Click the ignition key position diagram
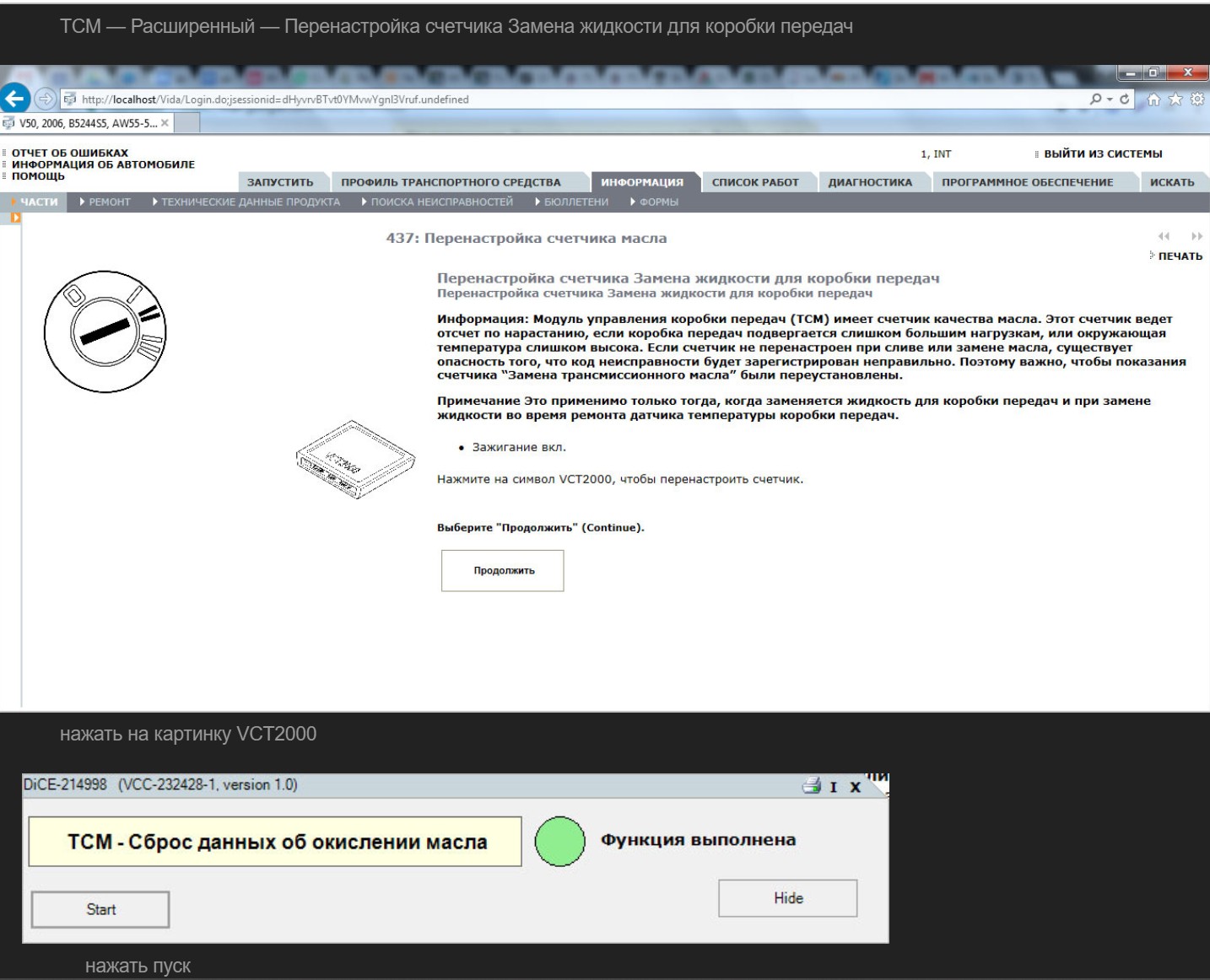The image size is (1210, 980). click(105, 331)
